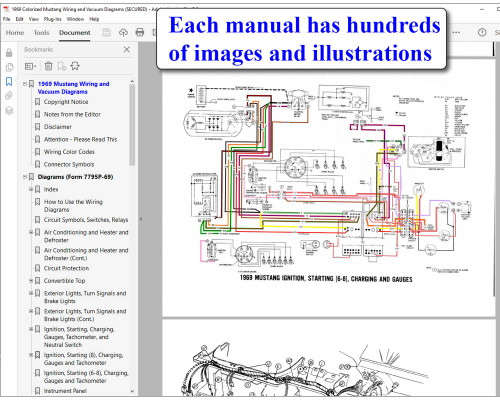Screen dimensions: 500x400
Task: Collapse the navigation pane using the divider arrow
Action: click(x=141, y=219)
